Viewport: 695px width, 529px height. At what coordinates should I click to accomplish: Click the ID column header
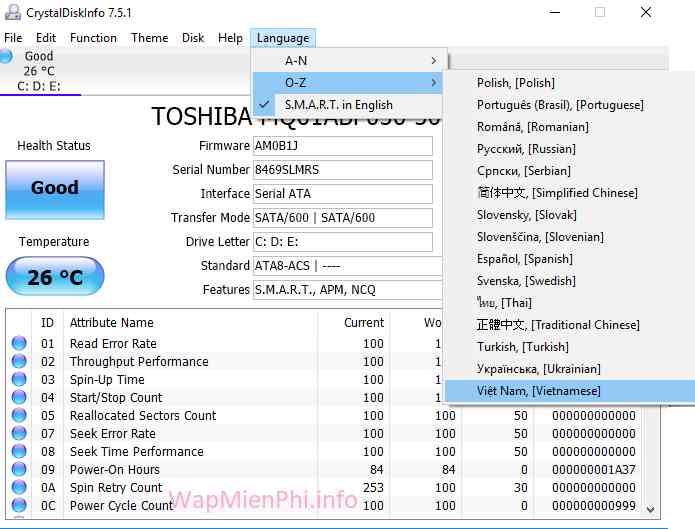[47, 322]
